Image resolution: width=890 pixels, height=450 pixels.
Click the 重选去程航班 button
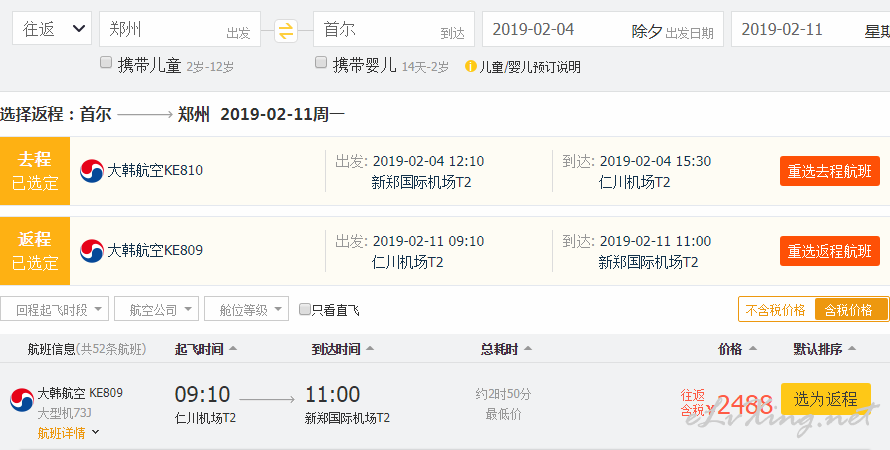[x=829, y=171]
